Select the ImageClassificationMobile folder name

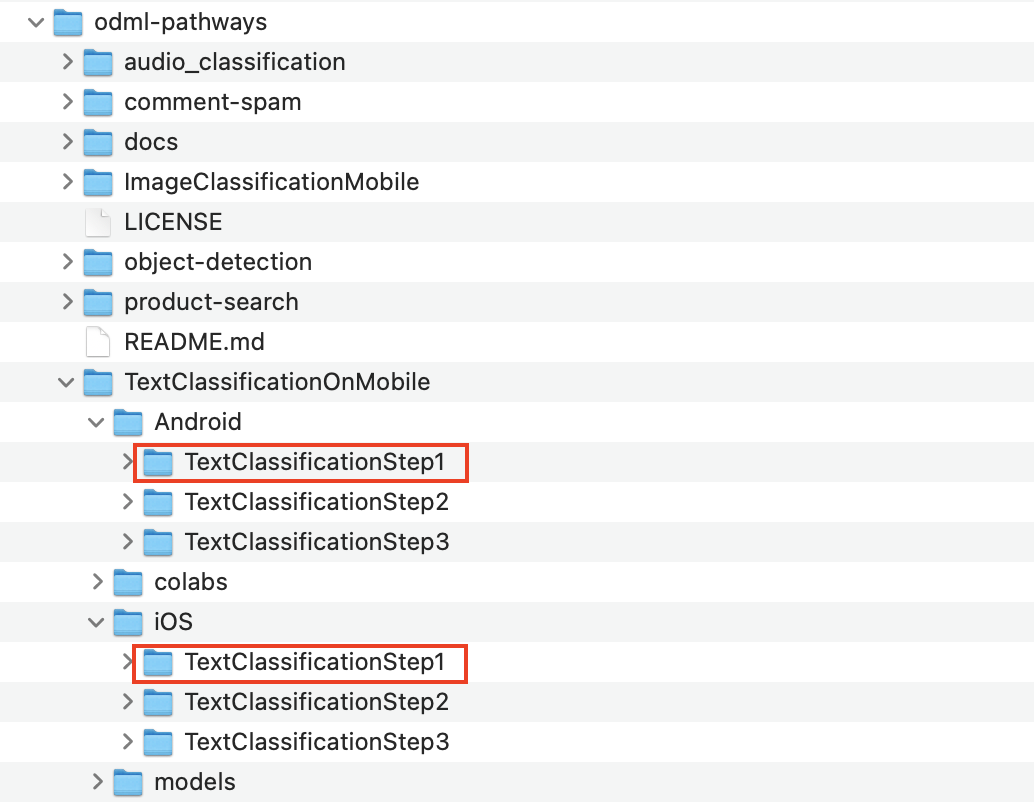click(271, 182)
